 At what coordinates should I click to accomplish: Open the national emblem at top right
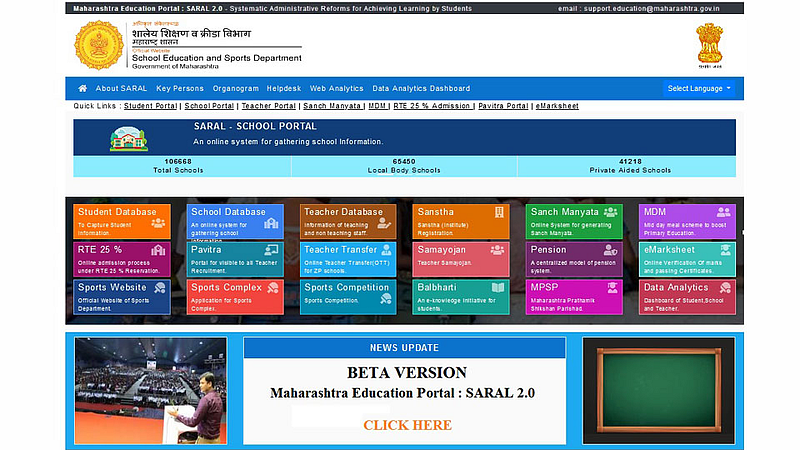coord(709,45)
